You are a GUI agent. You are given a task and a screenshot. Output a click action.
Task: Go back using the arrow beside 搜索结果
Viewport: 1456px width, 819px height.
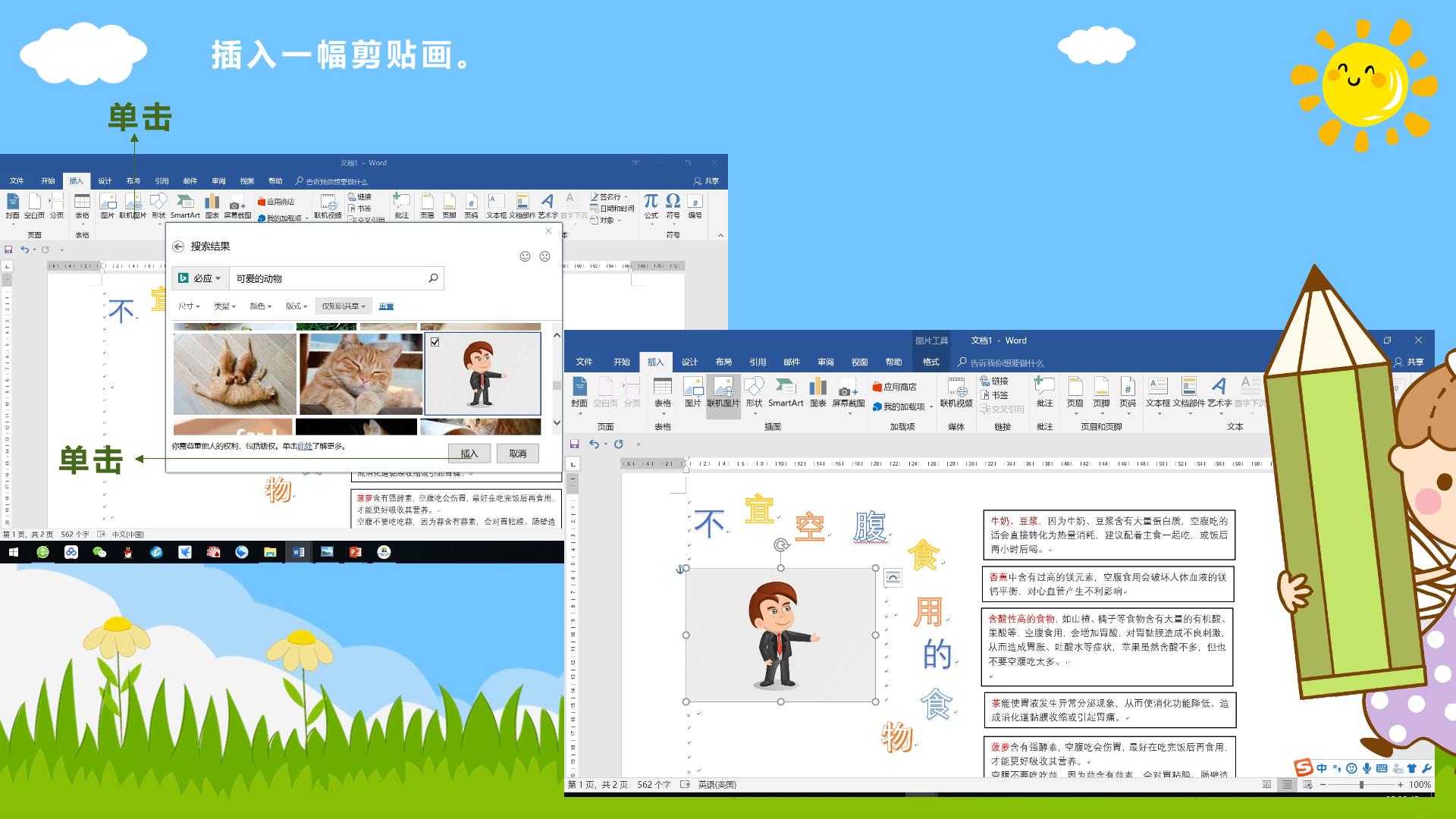tap(178, 246)
